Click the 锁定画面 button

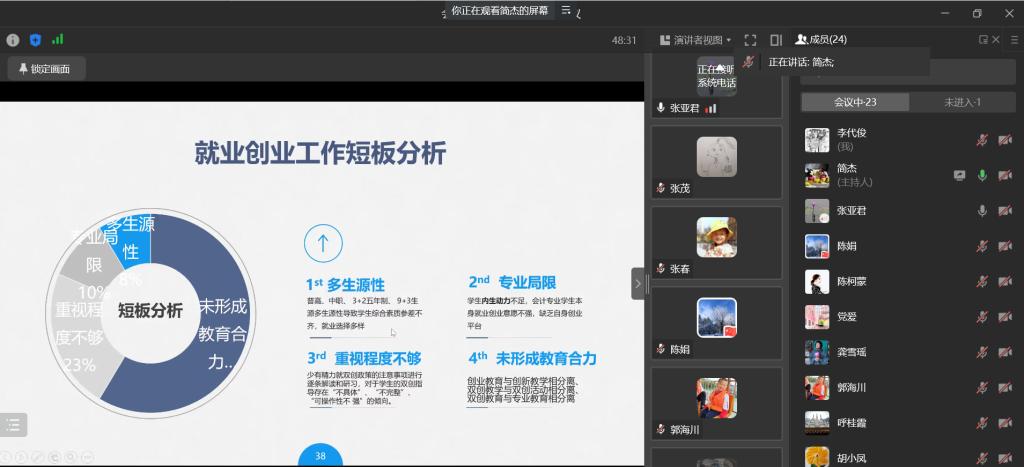point(46,69)
